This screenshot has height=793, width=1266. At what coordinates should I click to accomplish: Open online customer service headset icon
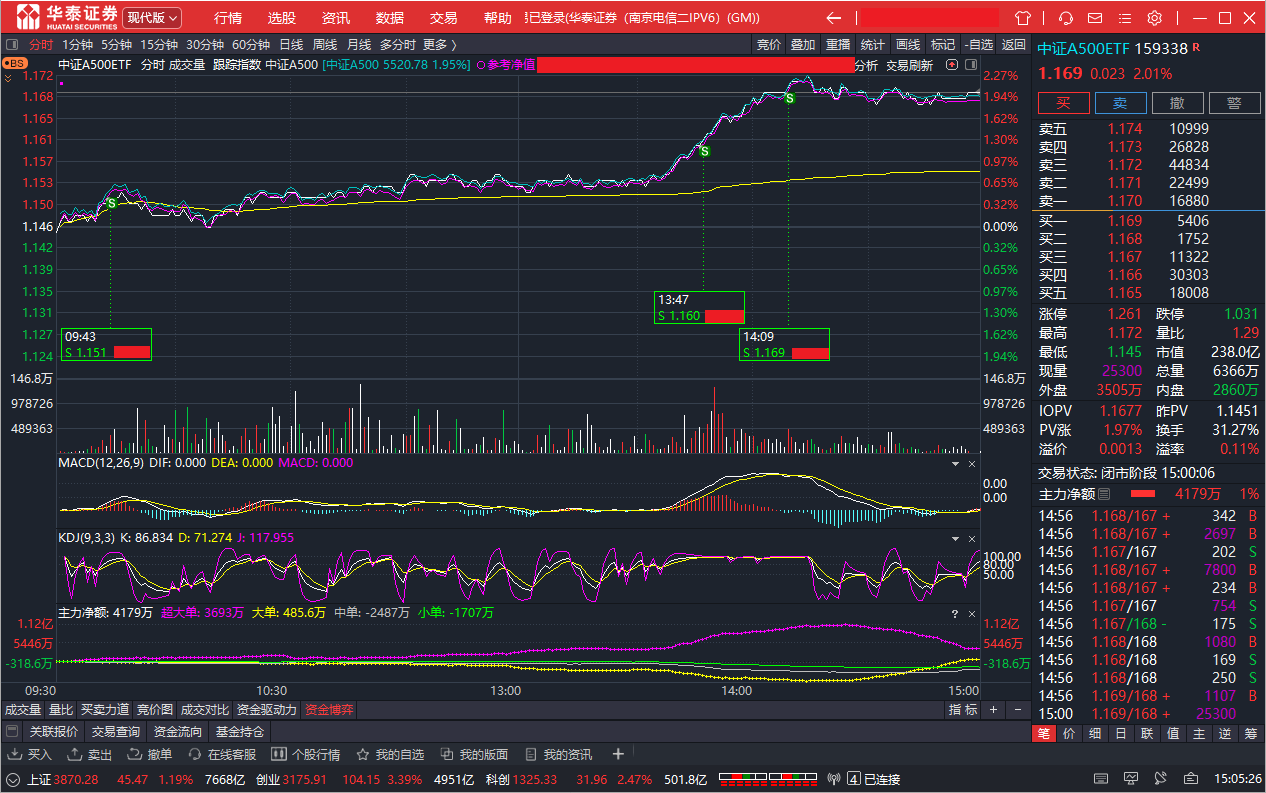click(1066, 18)
